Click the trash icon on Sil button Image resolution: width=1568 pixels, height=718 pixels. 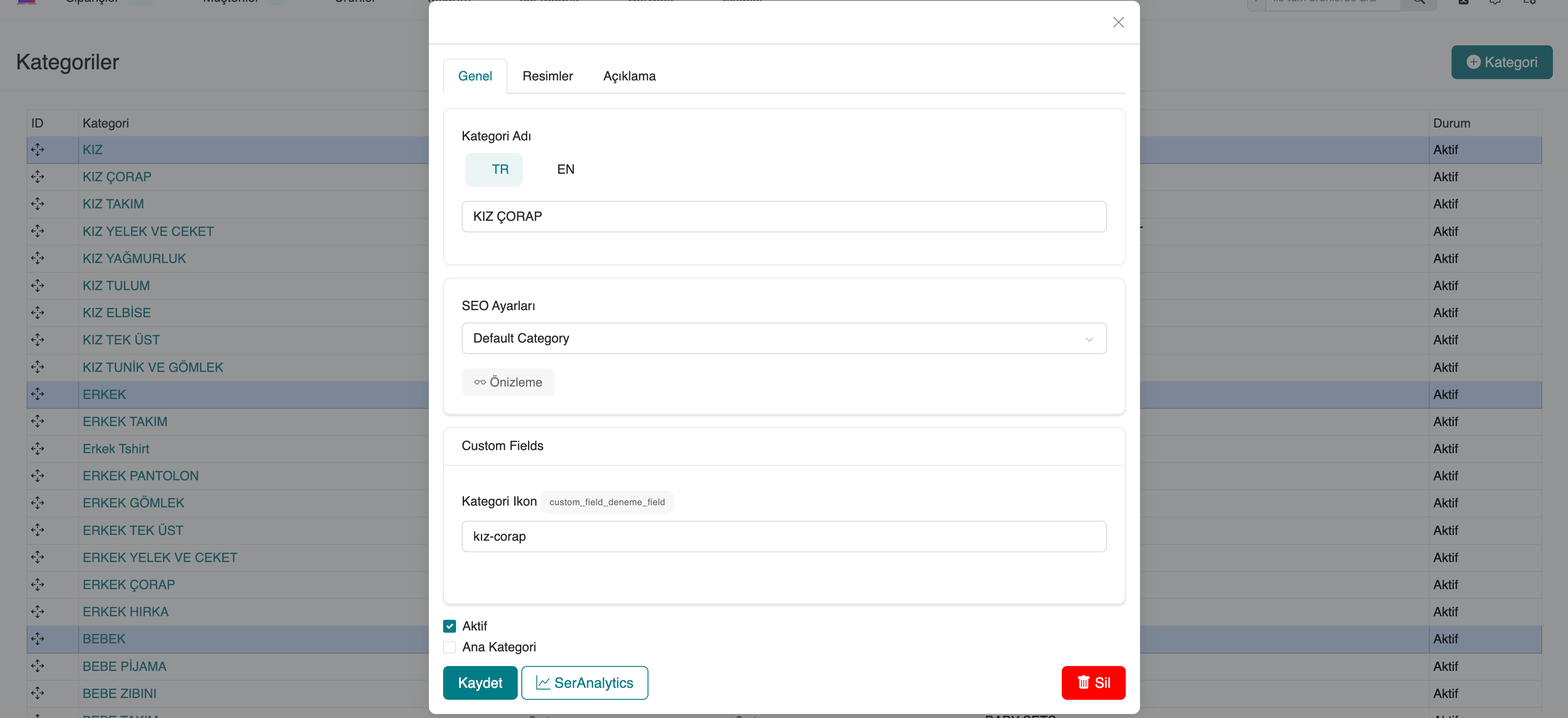(x=1084, y=683)
